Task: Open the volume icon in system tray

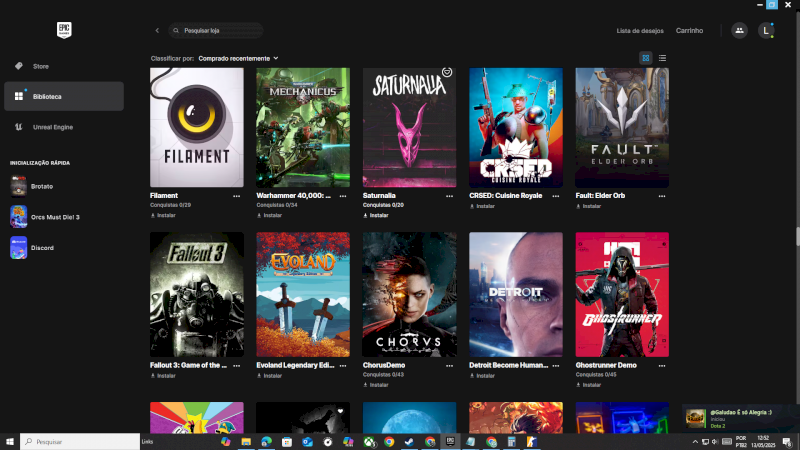Action: point(715,442)
